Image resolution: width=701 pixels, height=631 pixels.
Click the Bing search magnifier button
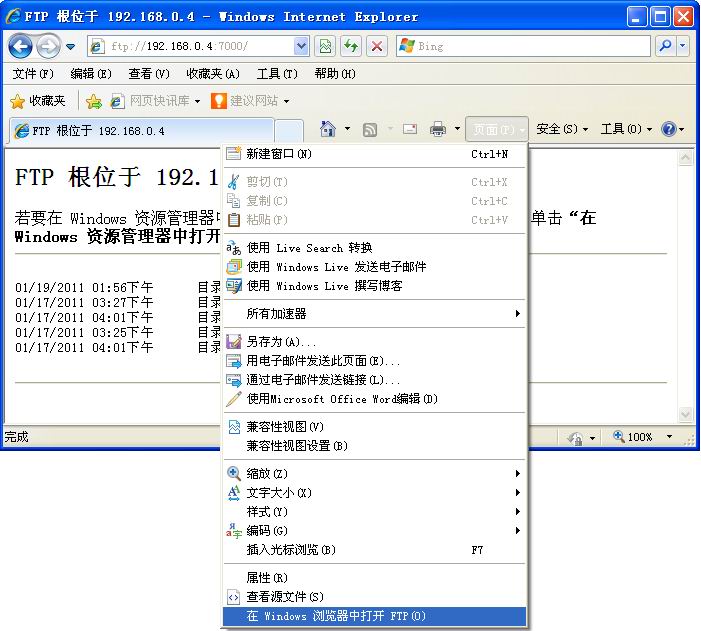coord(665,46)
